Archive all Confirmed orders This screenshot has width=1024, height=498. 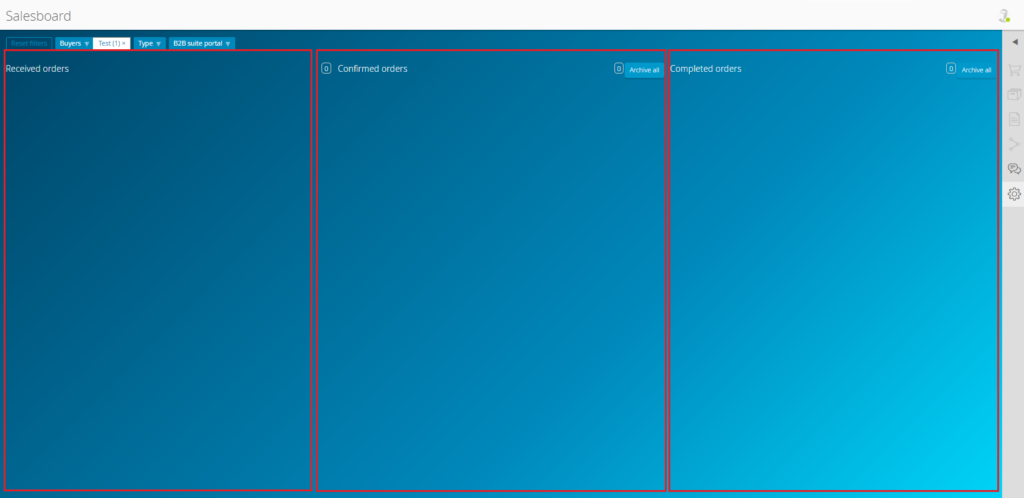[x=645, y=70]
